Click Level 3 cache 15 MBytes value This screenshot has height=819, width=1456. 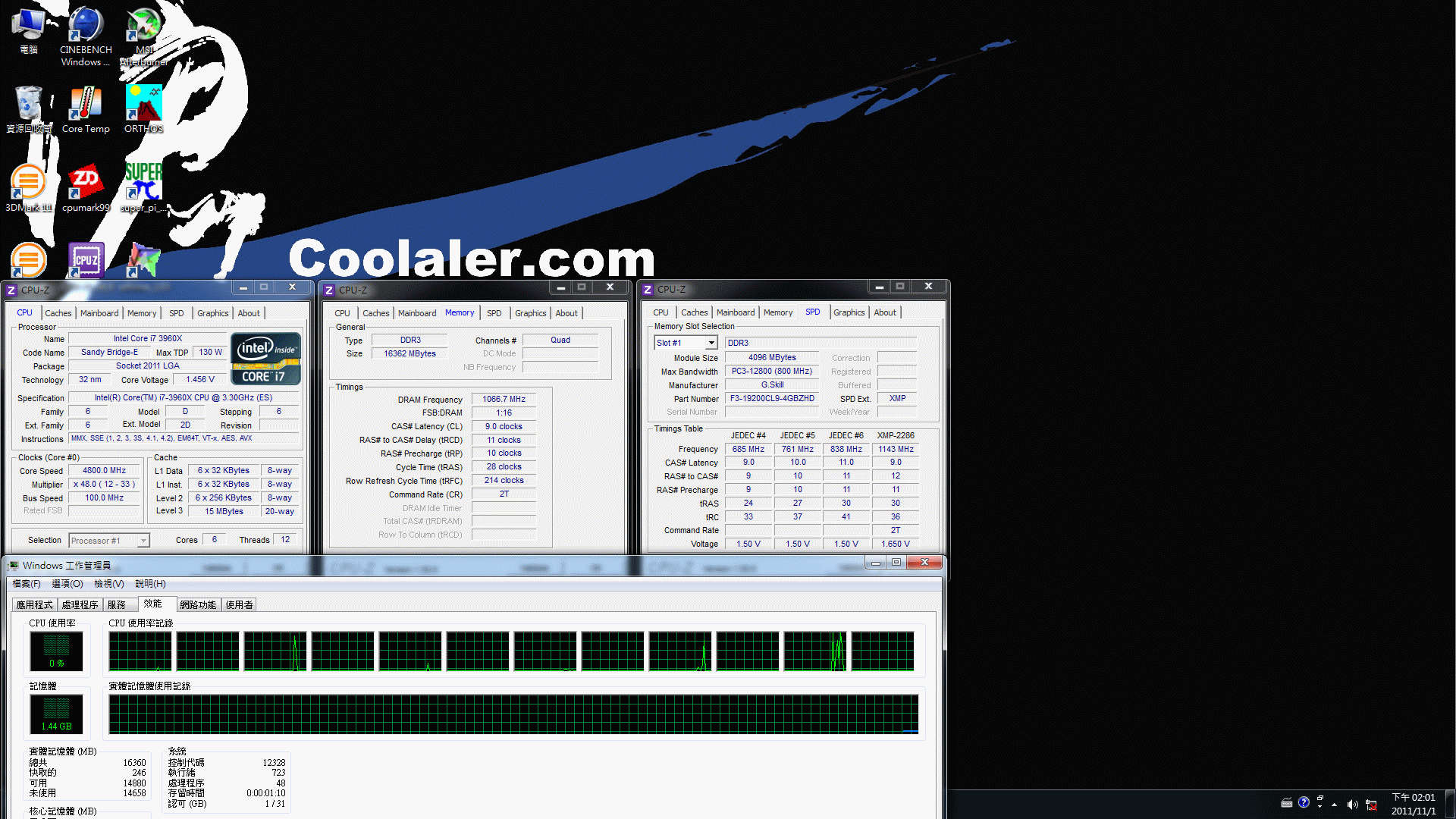(224, 512)
